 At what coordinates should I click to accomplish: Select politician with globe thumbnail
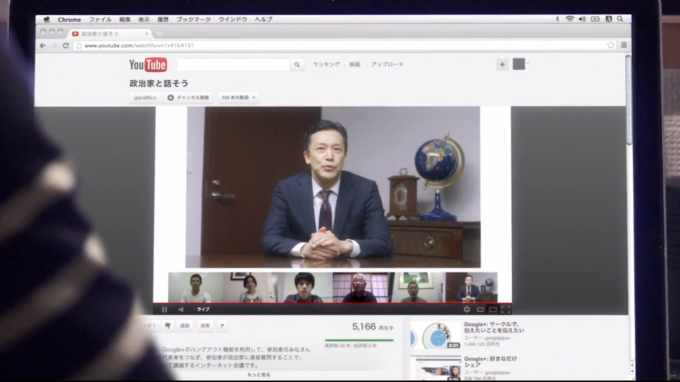tap(471, 287)
